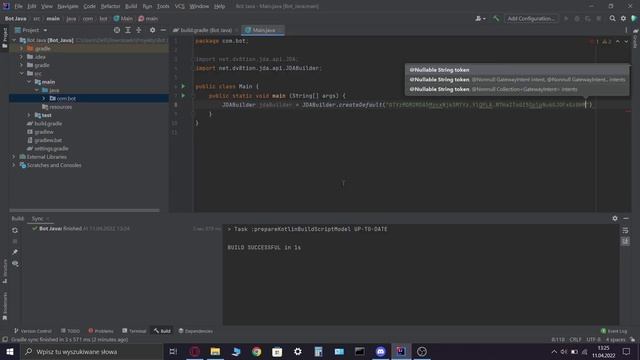The height and width of the screenshot is (360, 640).
Task: Open Chrome from taskbar
Action: (x=256, y=351)
